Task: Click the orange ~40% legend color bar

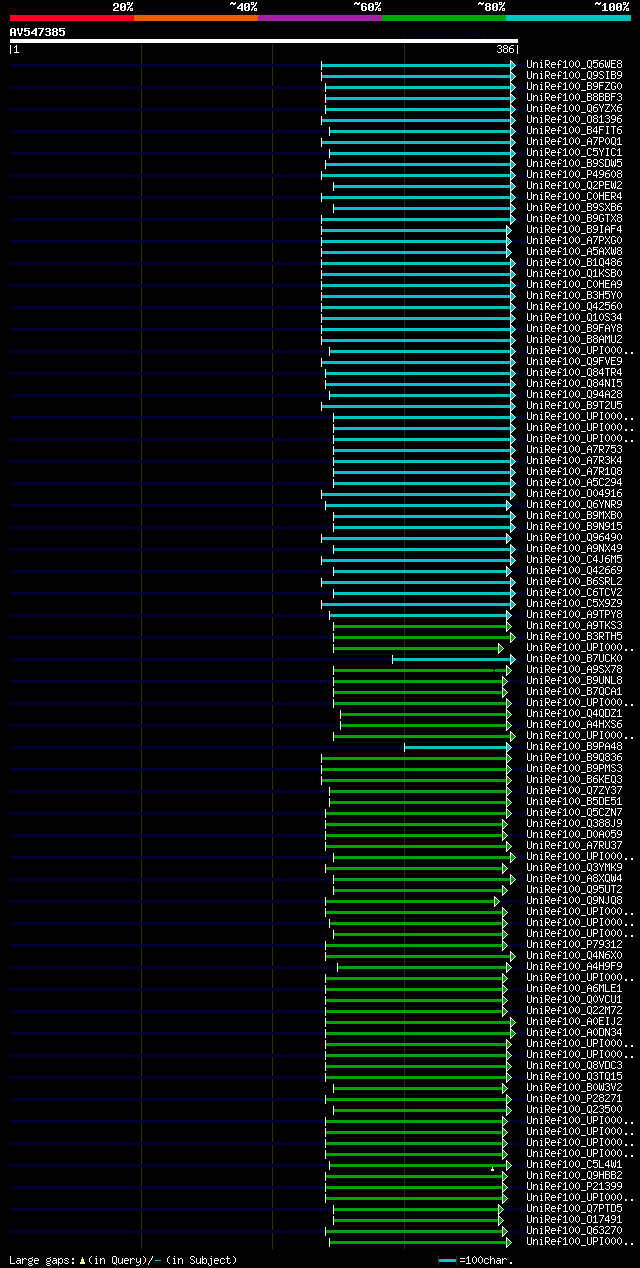Action: (x=195, y=17)
